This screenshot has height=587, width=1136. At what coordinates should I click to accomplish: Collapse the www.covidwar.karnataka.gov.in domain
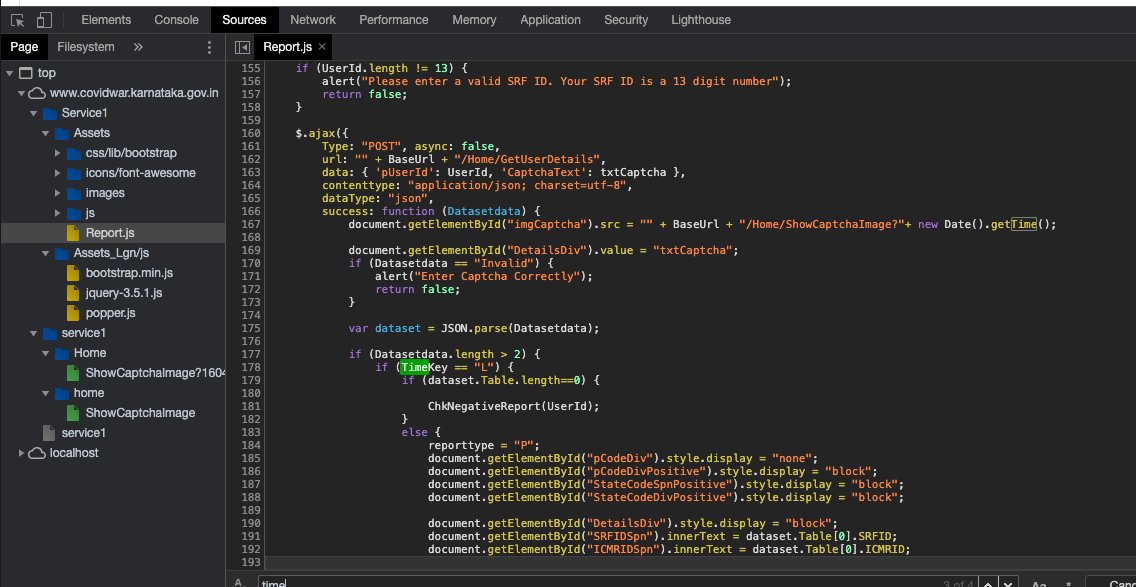click(x=21, y=93)
